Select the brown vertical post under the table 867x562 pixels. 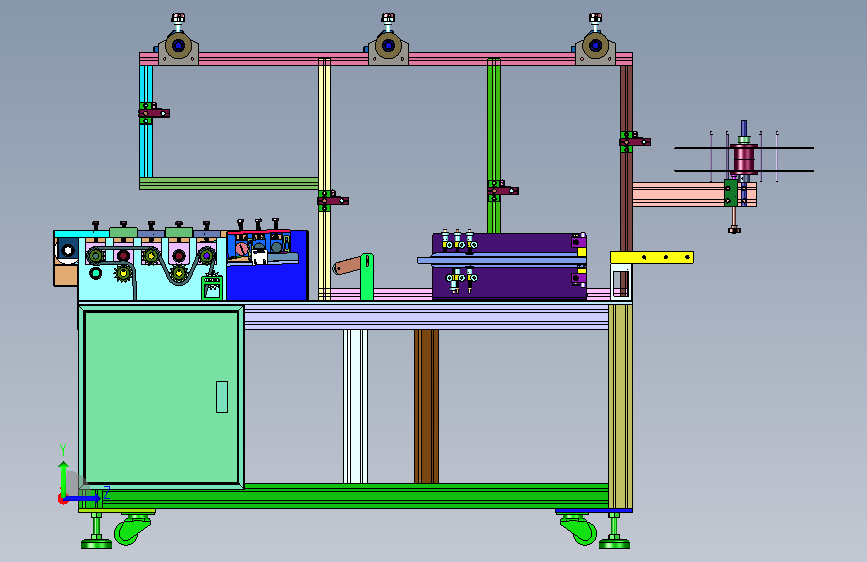point(426,407)
